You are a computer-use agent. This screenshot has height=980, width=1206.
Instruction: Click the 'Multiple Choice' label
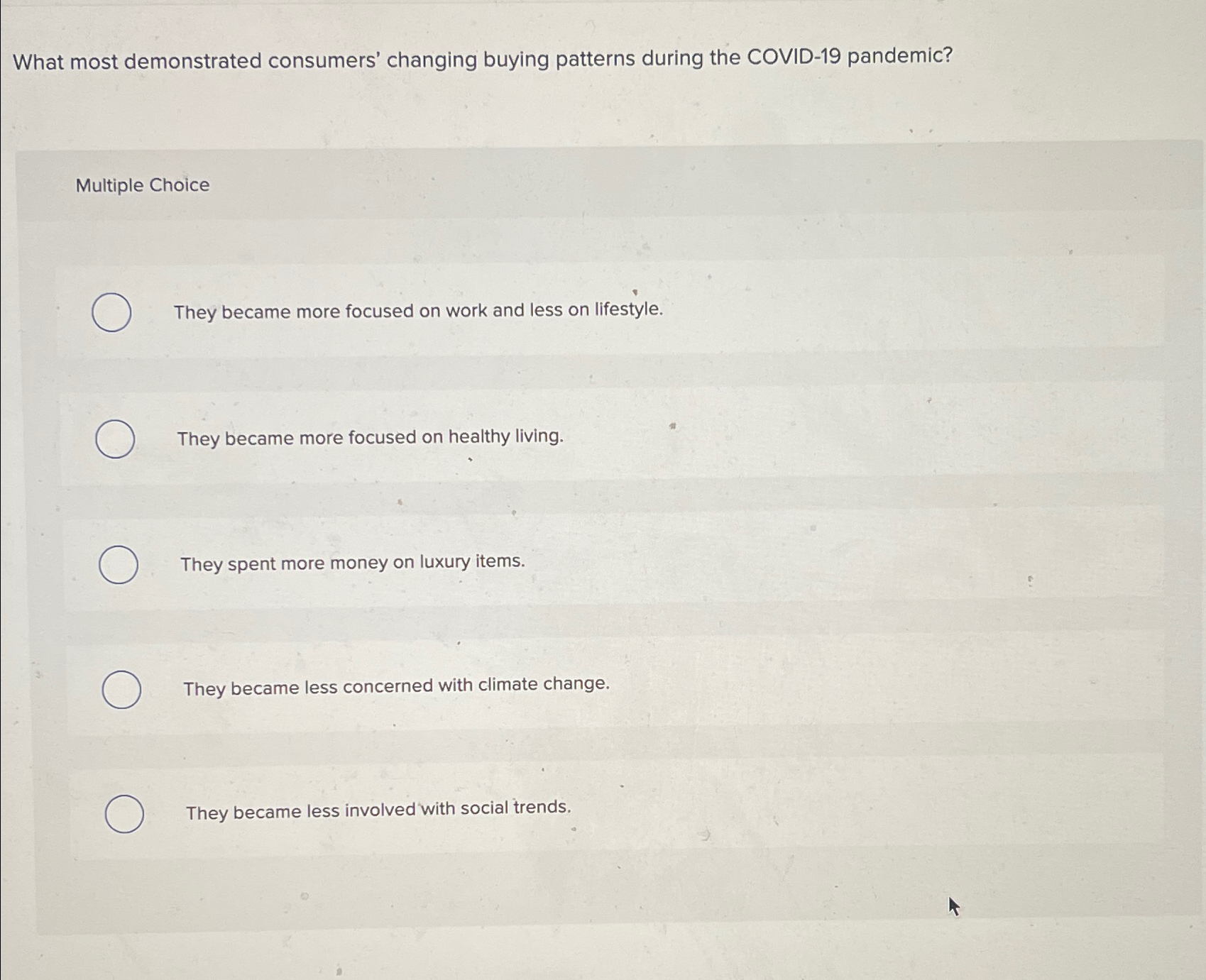coord(142,186)
